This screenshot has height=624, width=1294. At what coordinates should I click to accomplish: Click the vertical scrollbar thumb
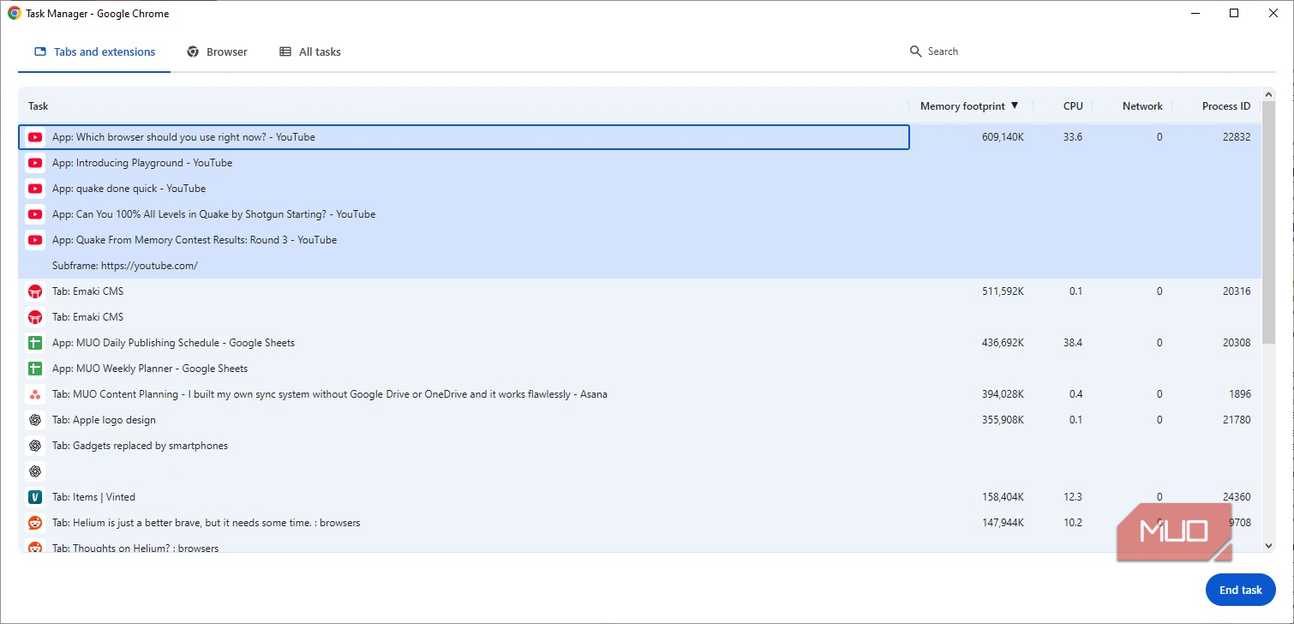tap(1269, 223)
